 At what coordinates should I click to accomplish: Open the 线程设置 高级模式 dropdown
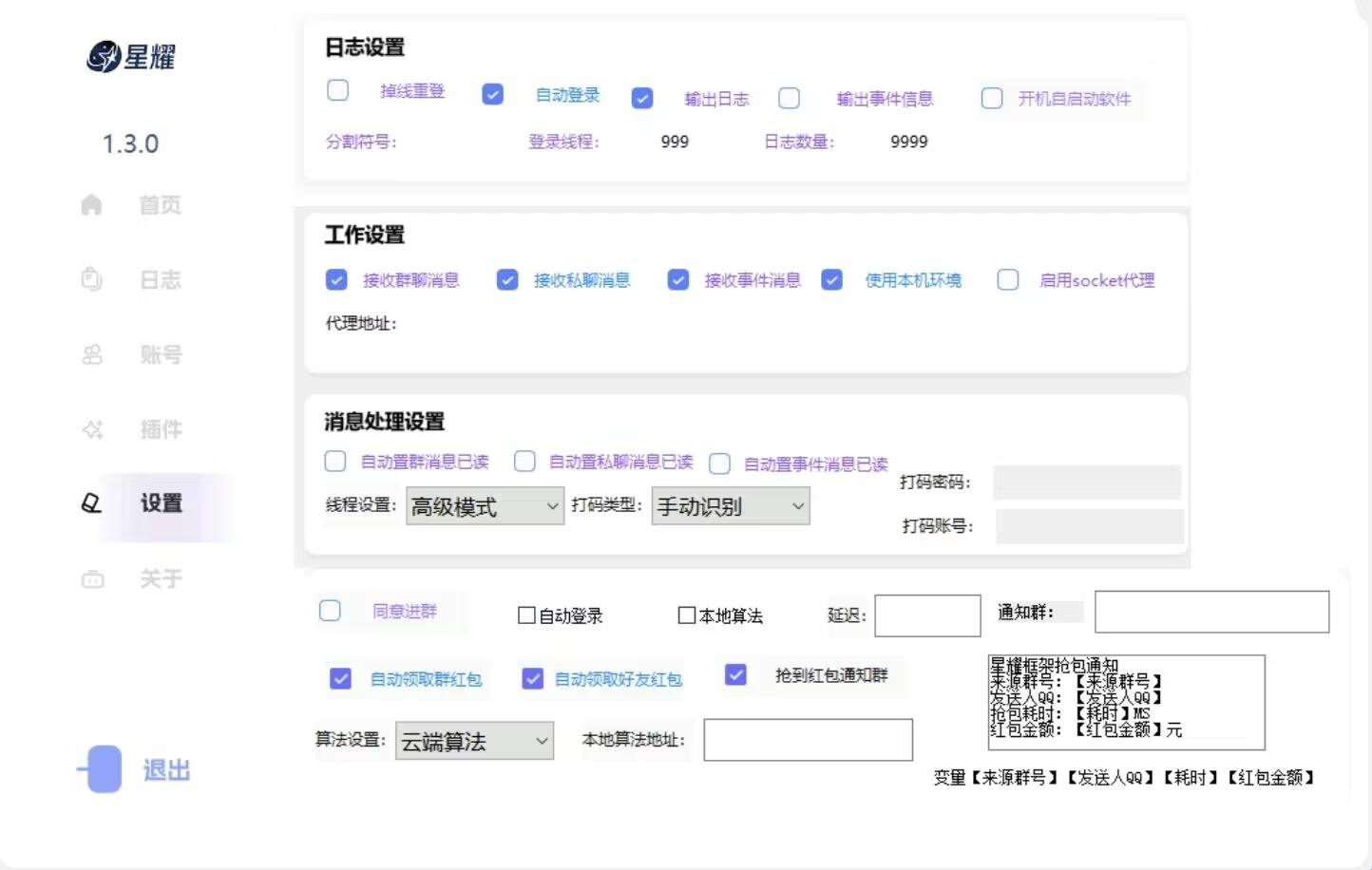coord(485,506)
